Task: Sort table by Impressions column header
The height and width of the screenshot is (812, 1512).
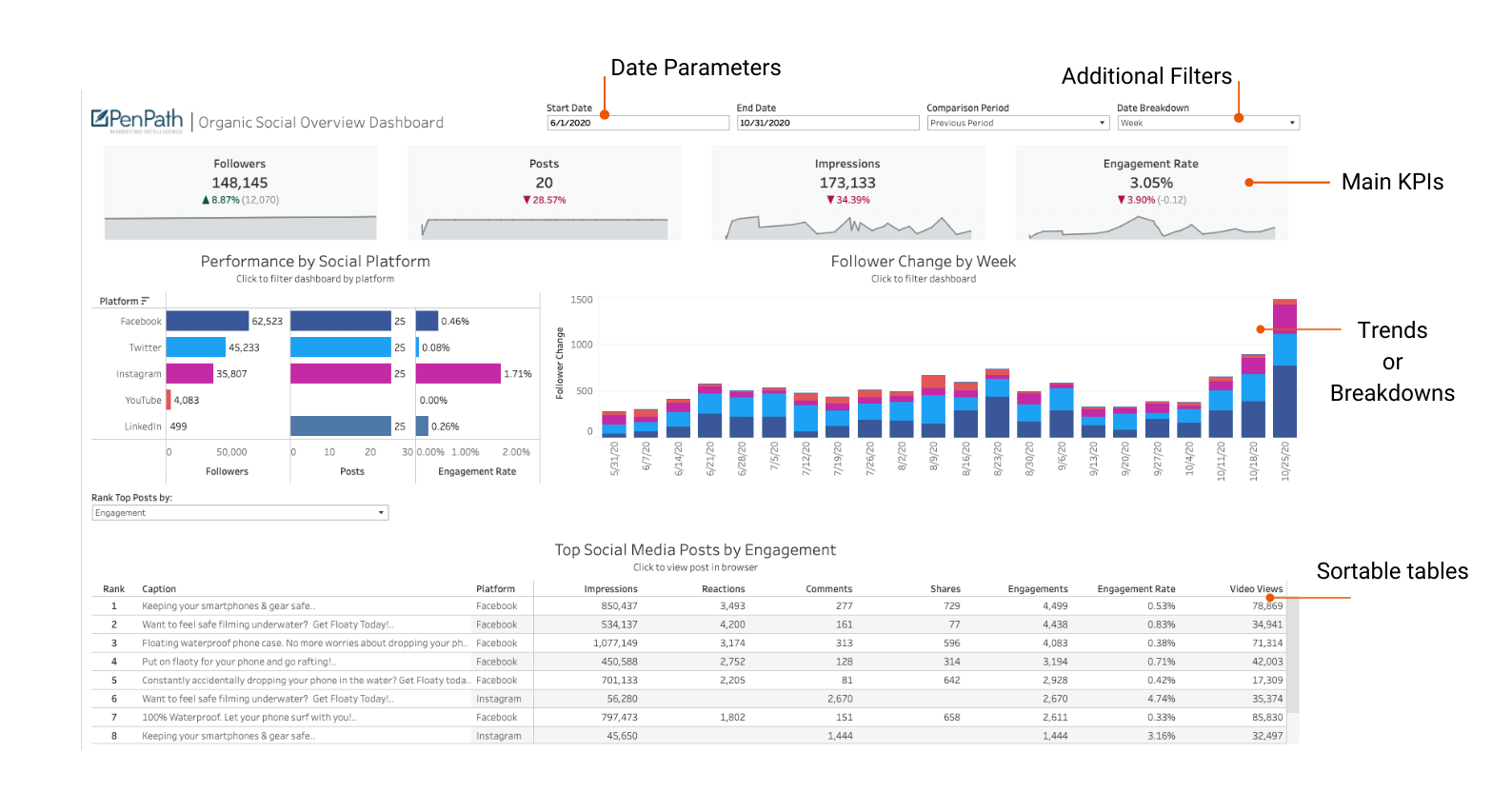Action: coord(610,589)
